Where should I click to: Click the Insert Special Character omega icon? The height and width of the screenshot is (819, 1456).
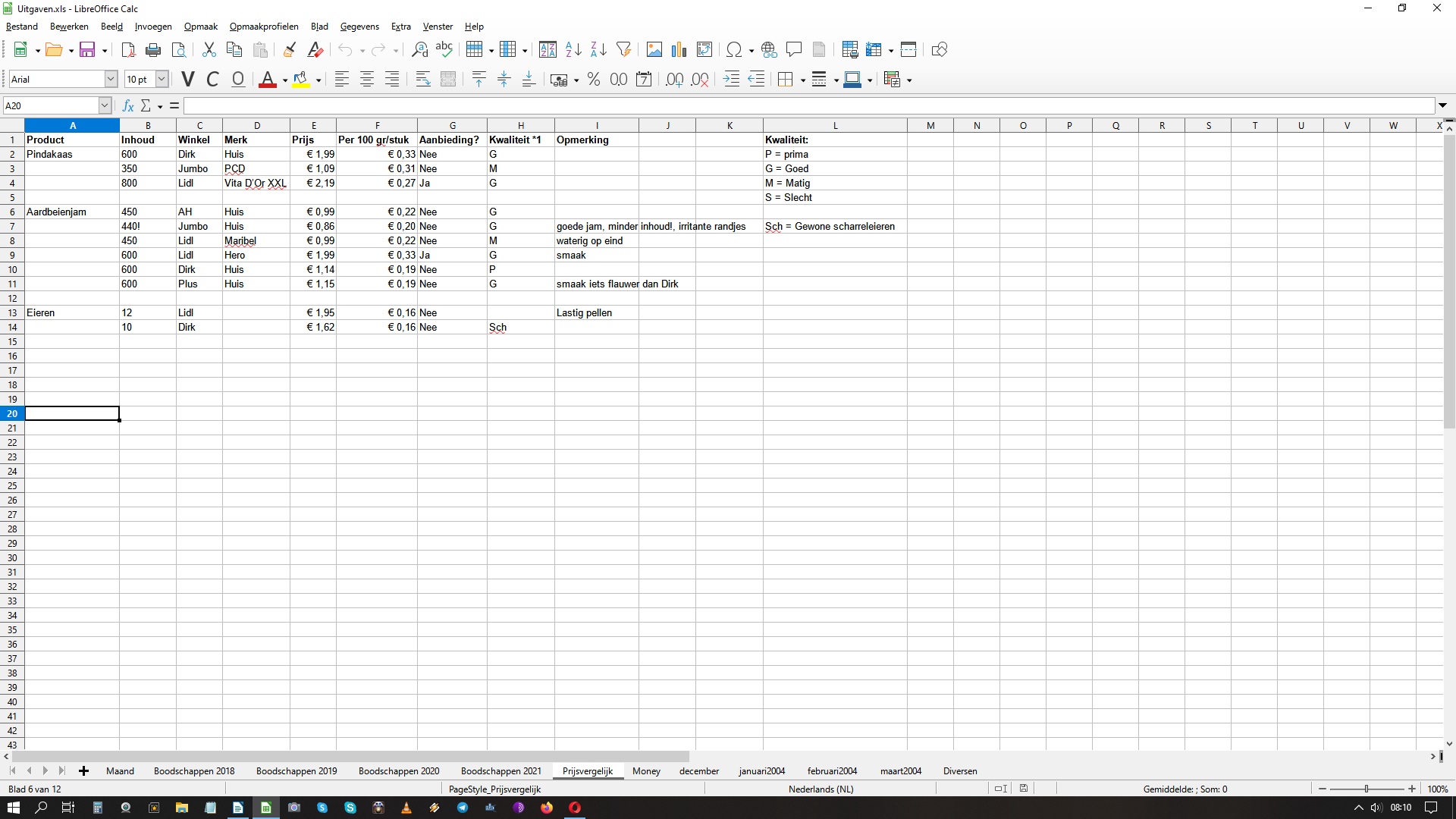pos(733,50)
